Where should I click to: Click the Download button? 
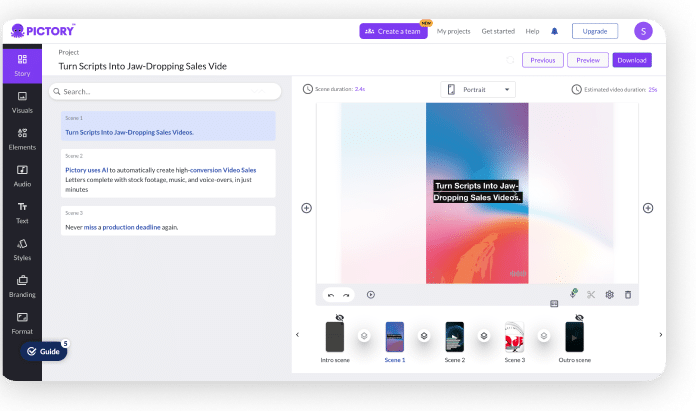tap(632, 60)
